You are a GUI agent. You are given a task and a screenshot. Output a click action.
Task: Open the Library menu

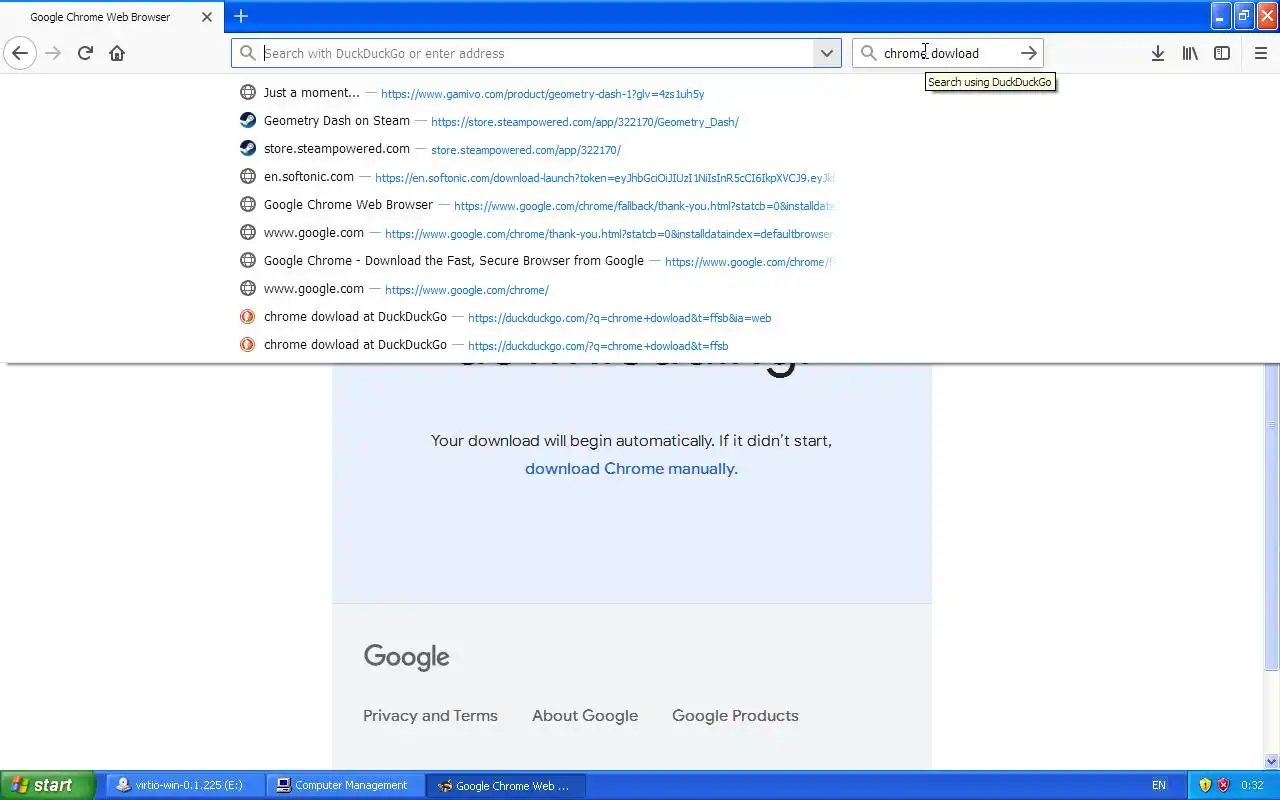point(1190,53)
